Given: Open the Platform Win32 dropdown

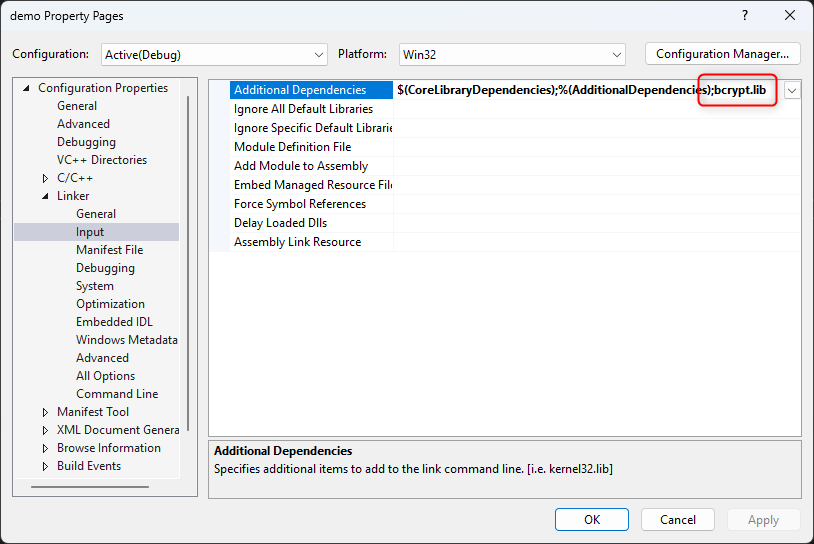Looking at the screenshot, I should (511, 54).
